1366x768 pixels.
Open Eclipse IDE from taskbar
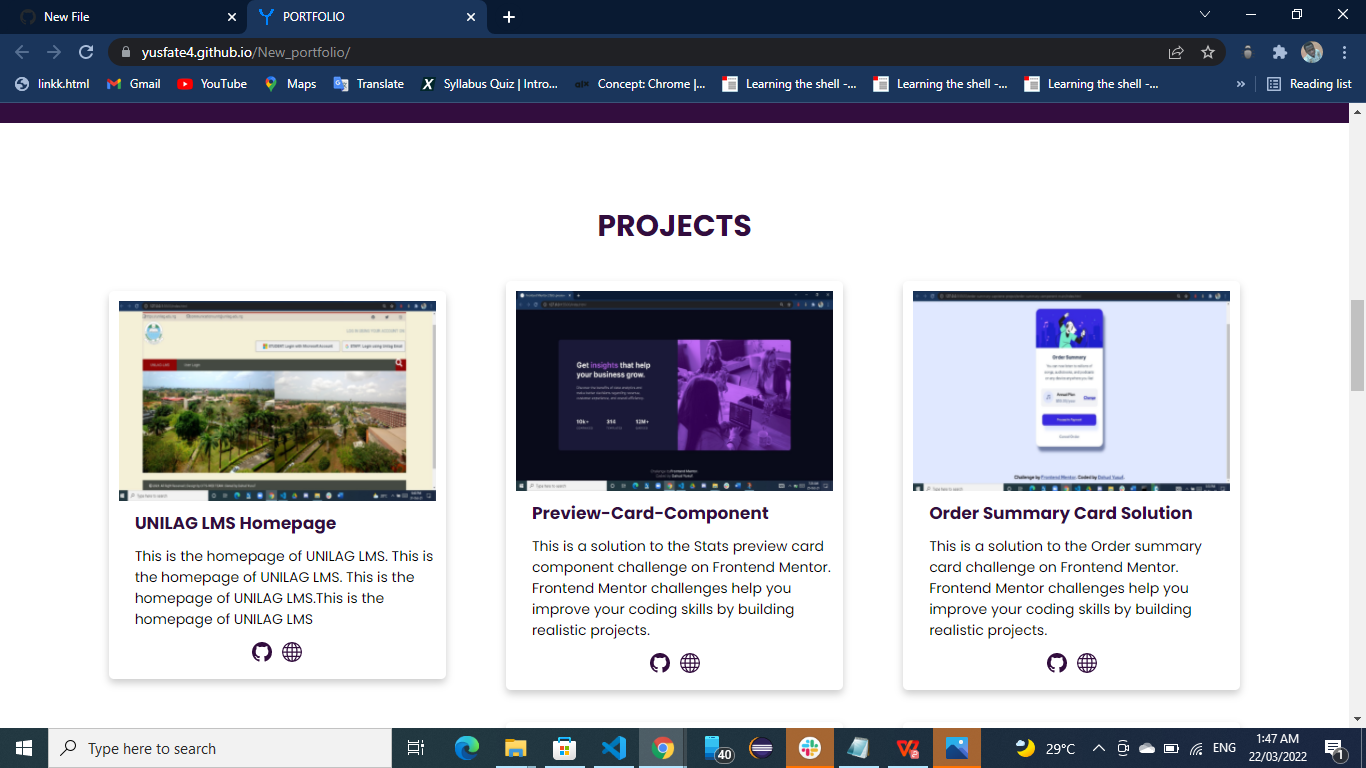[761, 748]
